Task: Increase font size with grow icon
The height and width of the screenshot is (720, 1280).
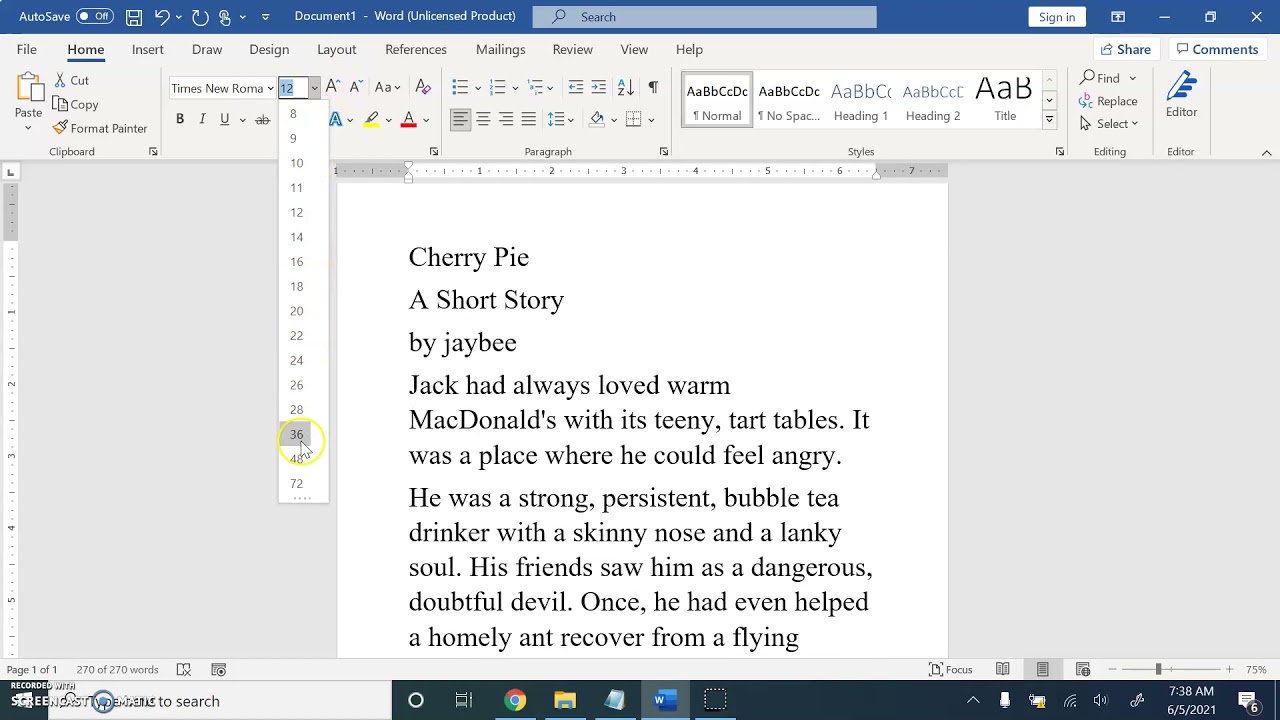Action: tap(333, 88)
